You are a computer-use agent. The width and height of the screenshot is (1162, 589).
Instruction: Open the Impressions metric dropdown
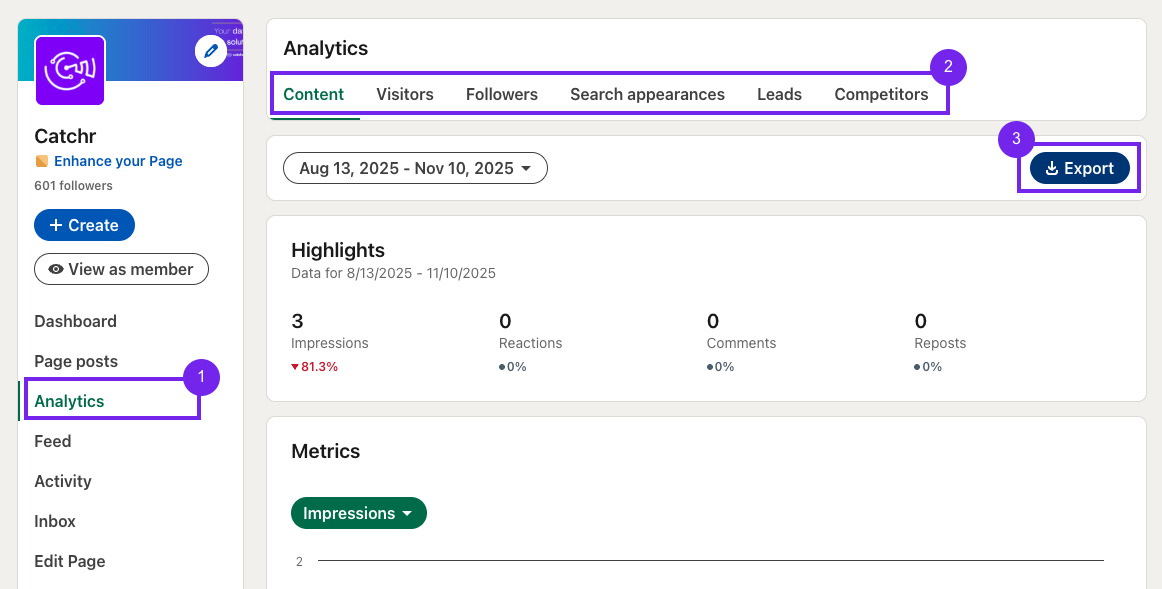click(x=358, y=512)
